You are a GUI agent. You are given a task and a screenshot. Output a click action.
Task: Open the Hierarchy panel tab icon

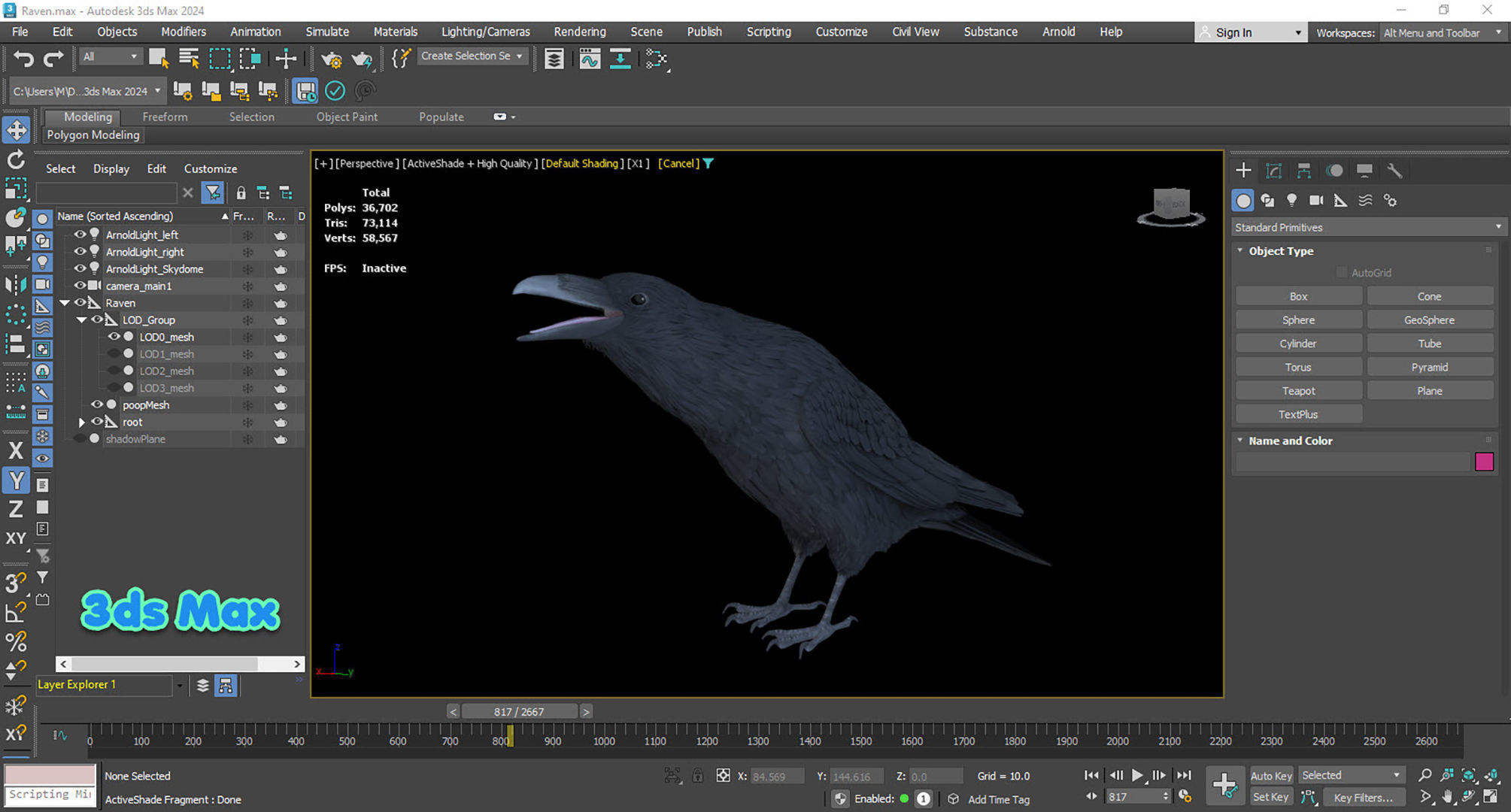coord(1303,171)
